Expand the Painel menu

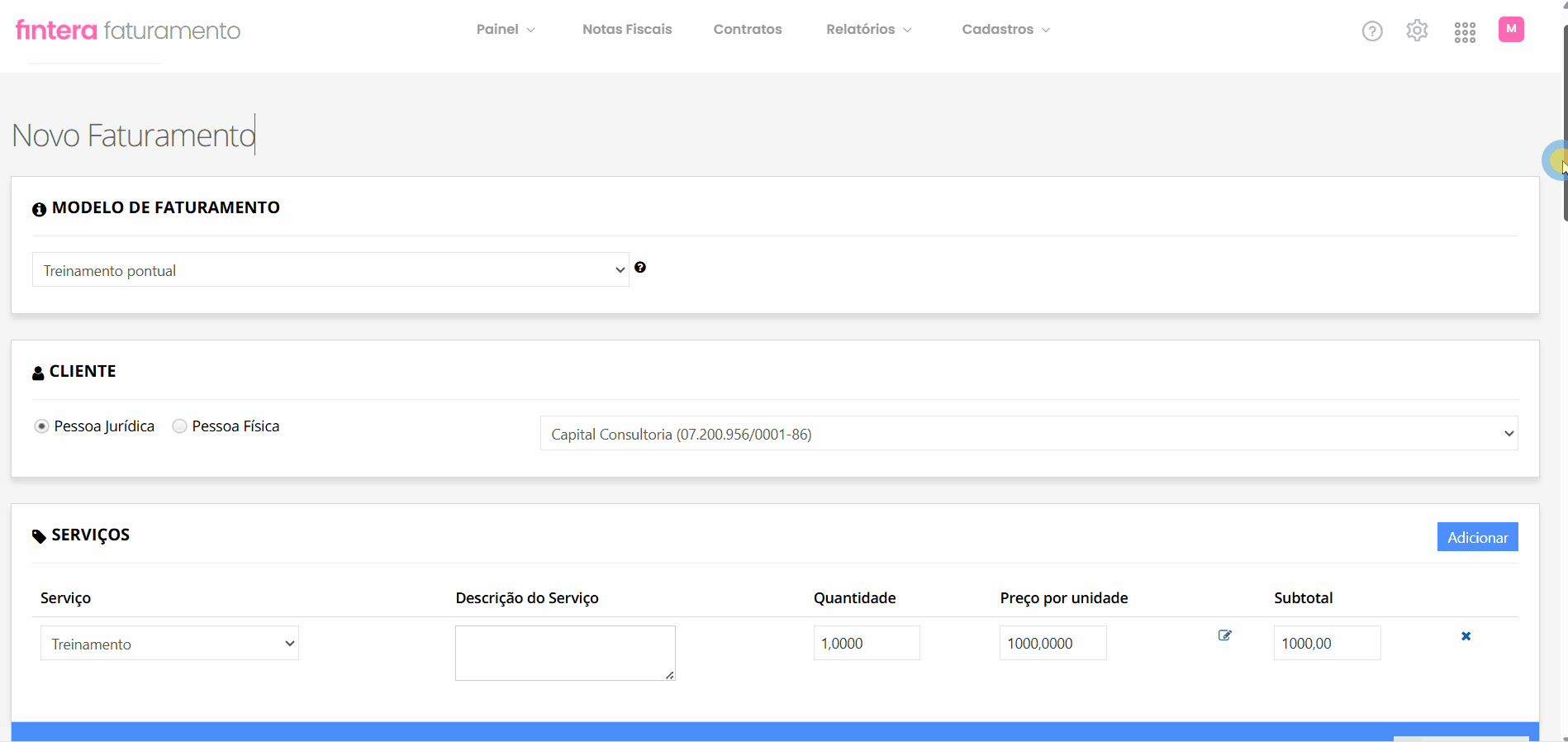pos(506,30)
